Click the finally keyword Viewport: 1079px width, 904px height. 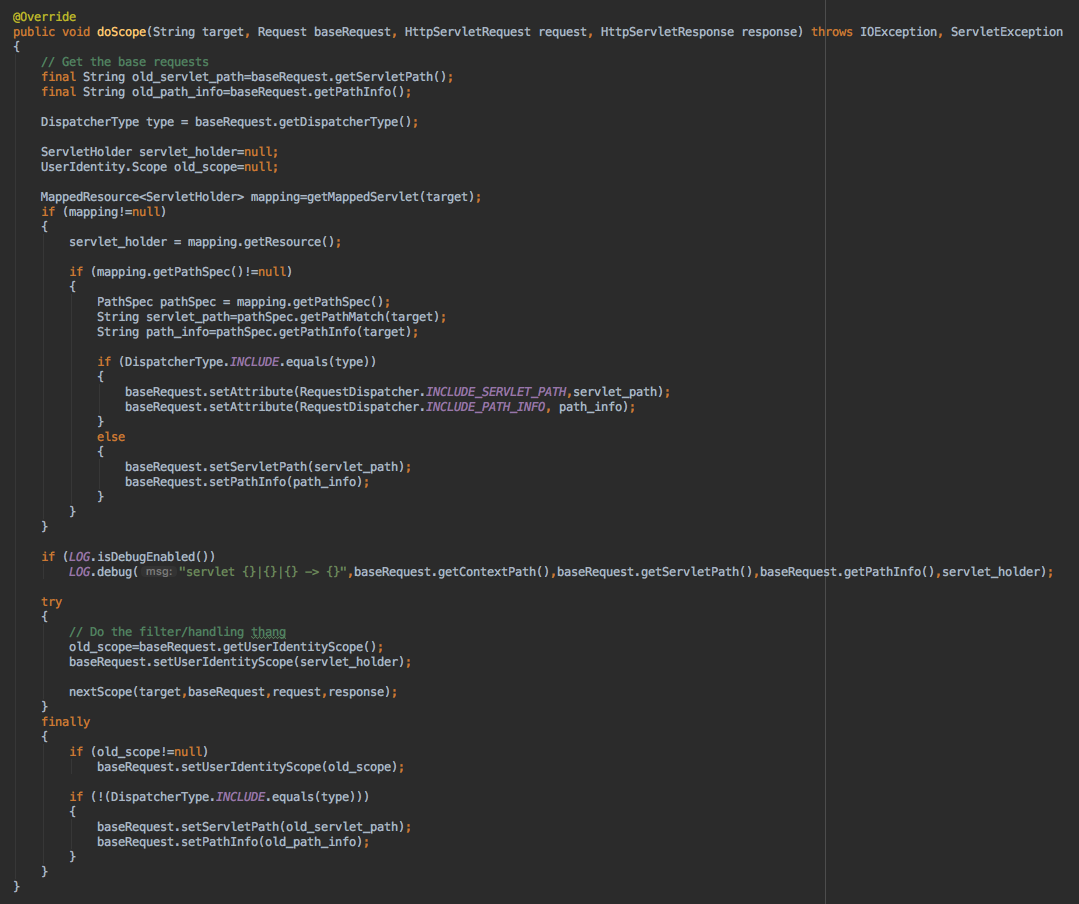coord(66,722)
